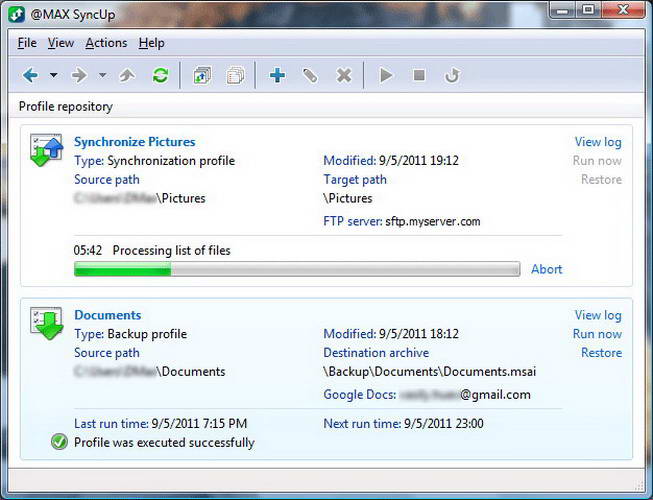Click '\Backup\Documents\Documents.msai' archive path
653x500 pixels.
pyautogui.click(x=430, y=371)
